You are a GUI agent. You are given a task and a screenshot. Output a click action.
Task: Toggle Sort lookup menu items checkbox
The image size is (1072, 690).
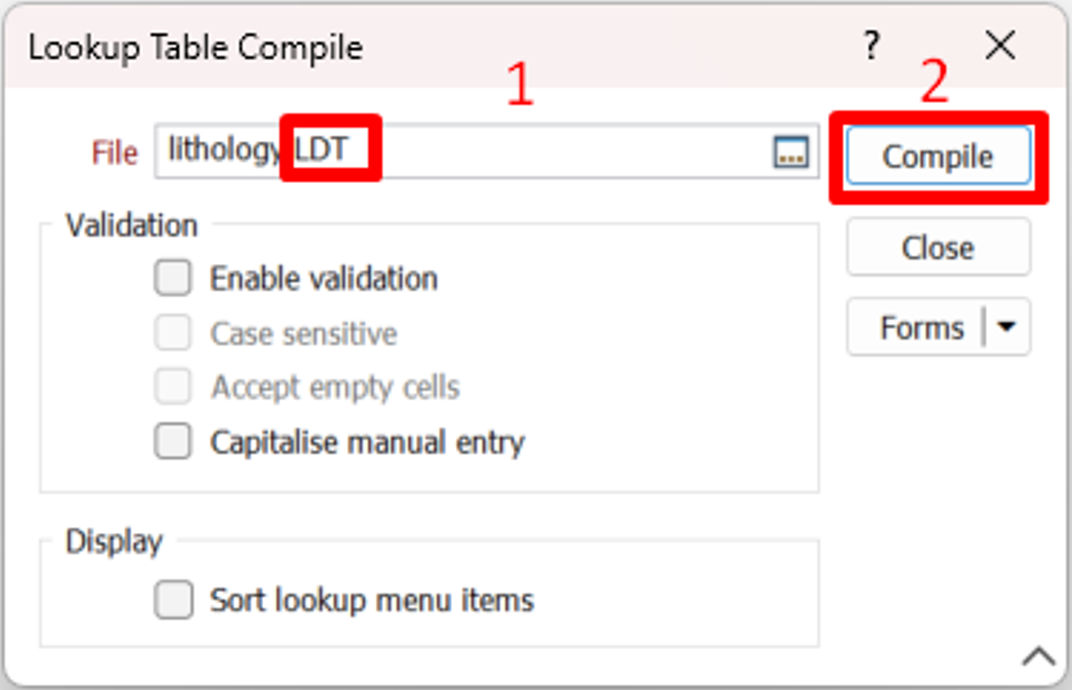[173, 600]
